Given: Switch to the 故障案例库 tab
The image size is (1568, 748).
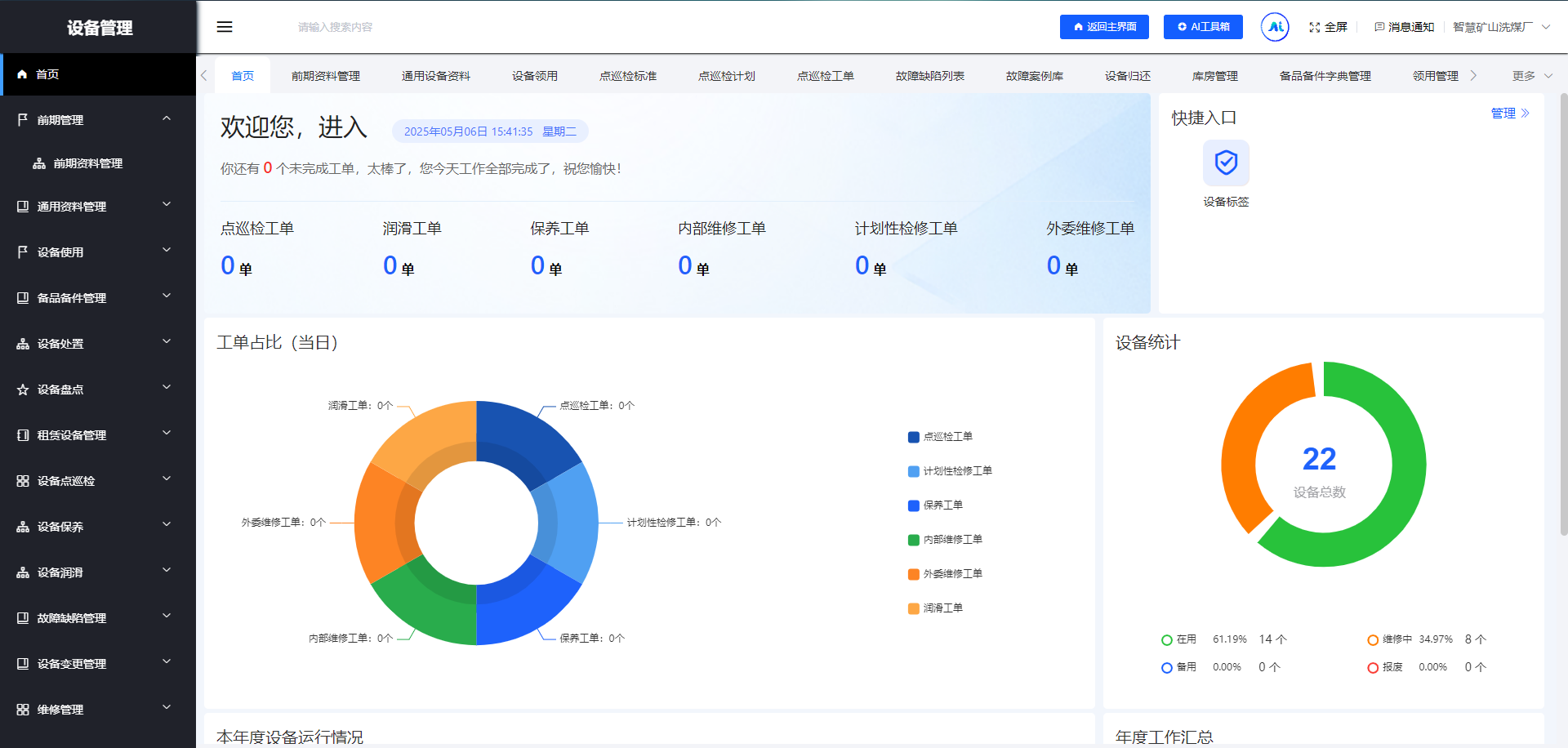Looking at the screenshot, I should tap(1034, 76).
